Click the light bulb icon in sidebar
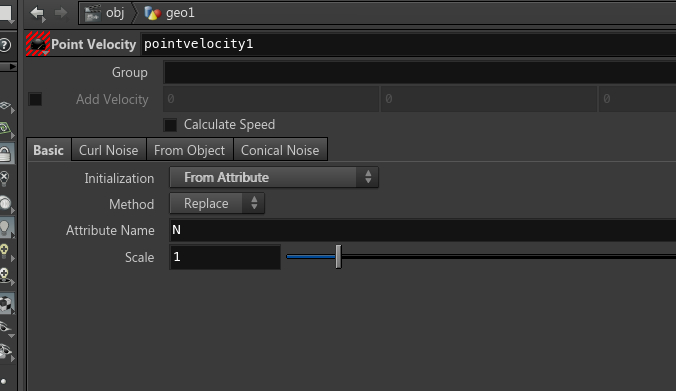676x391 pixels. coord(5,227)
